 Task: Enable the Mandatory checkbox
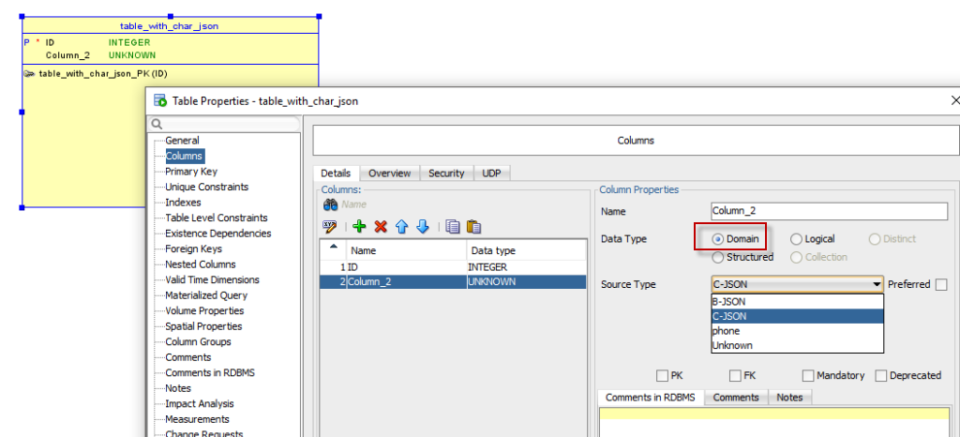(808, 376)
